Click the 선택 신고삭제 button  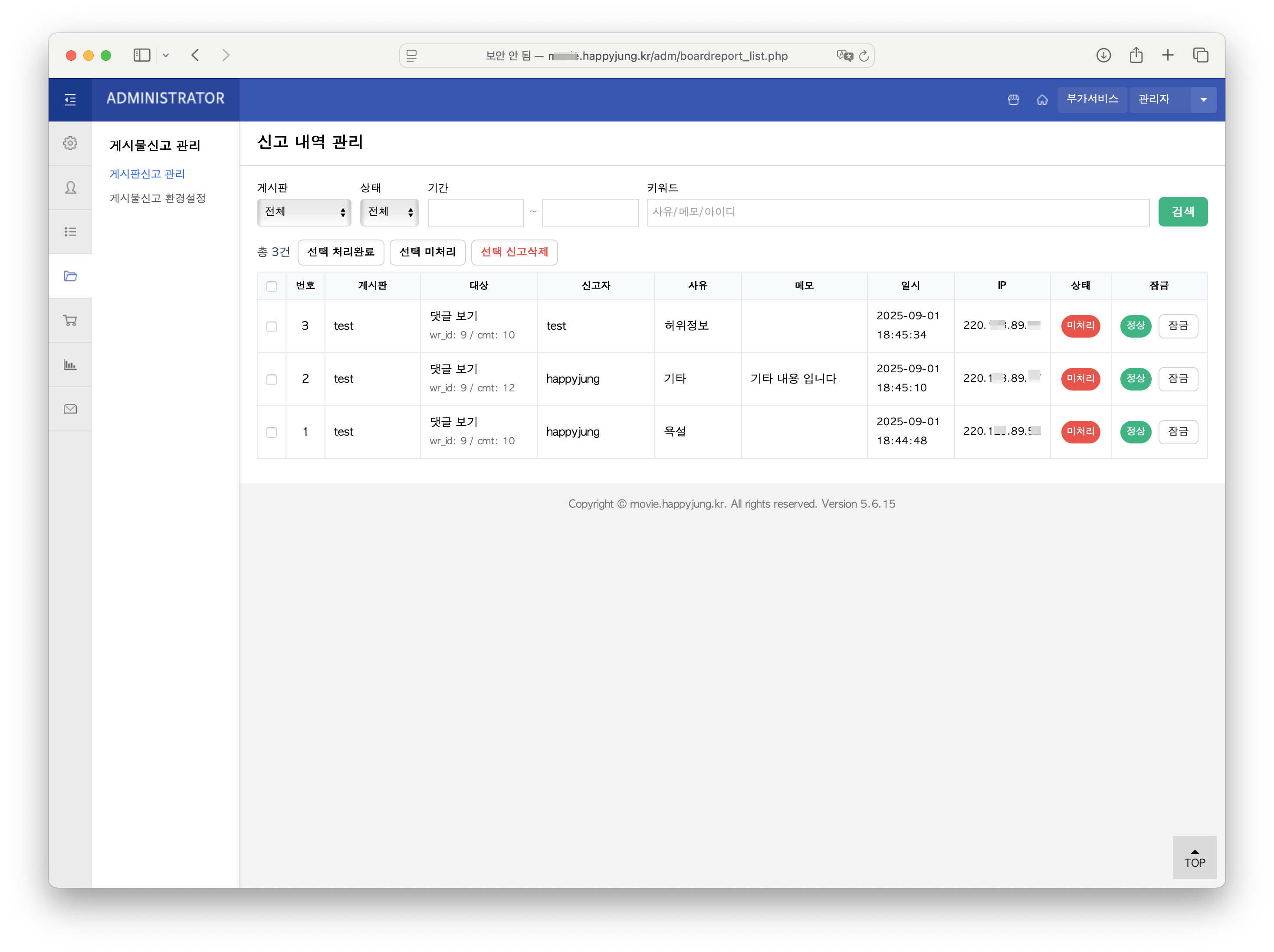click(514, 252)
